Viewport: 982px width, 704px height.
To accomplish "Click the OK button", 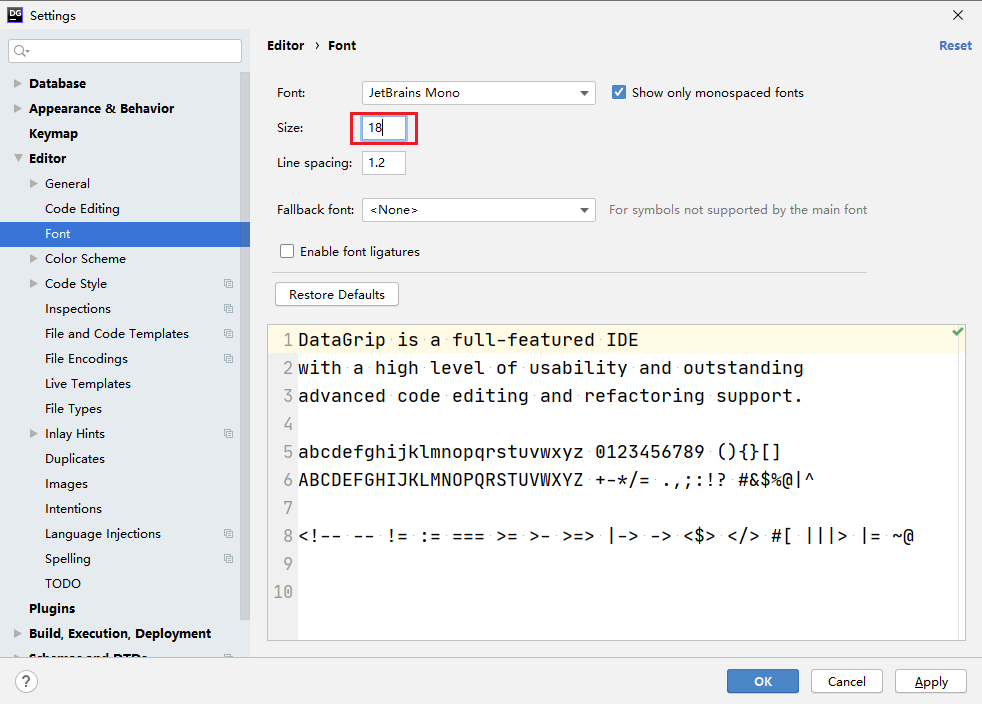I will click(x=763, y=681).
